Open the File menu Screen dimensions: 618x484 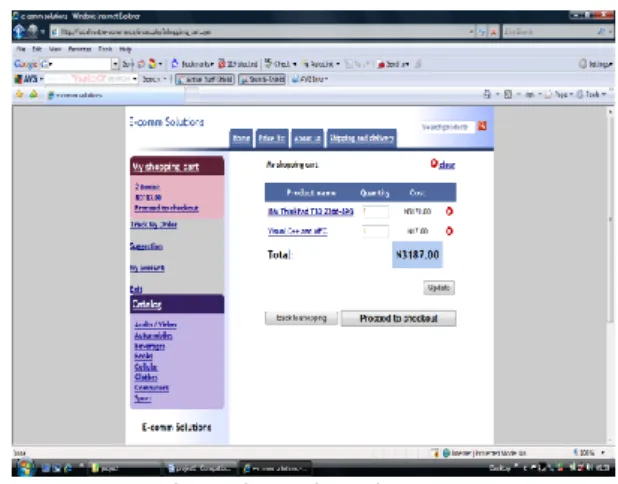coord(21,49)
